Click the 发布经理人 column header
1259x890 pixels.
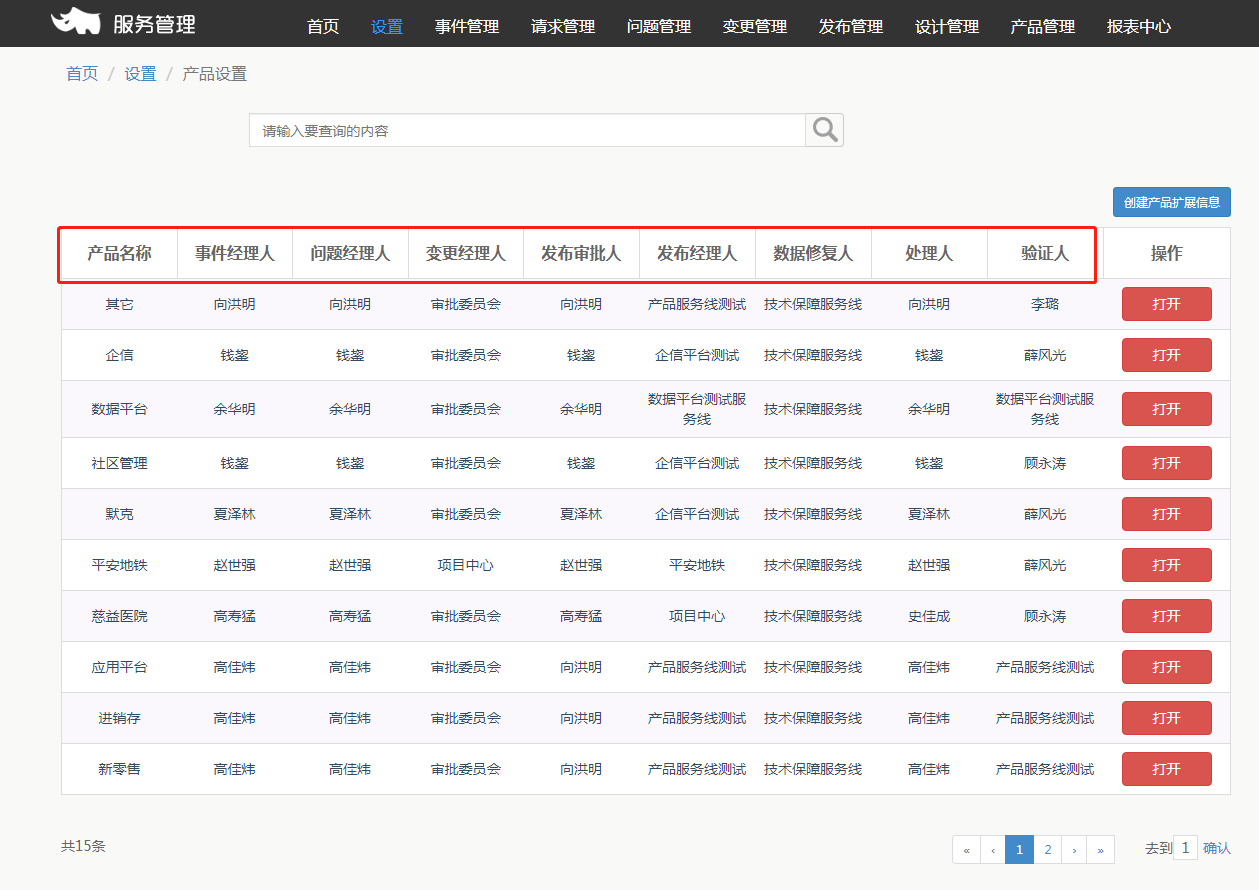(x=697, y=253)
